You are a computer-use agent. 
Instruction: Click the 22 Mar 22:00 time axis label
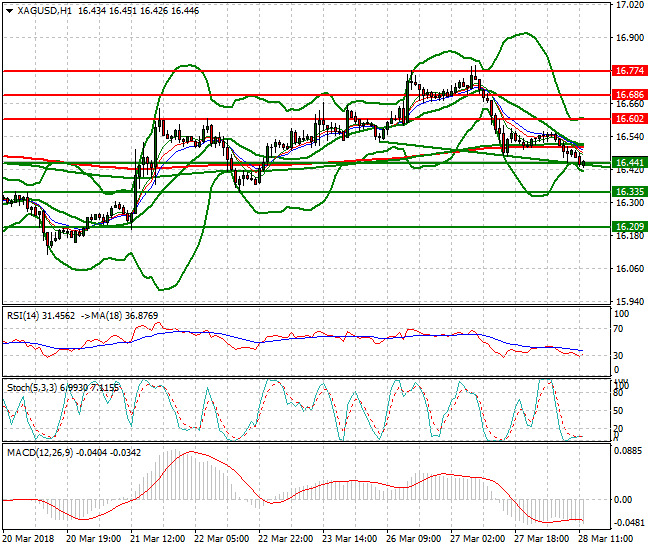click(286, 539)
